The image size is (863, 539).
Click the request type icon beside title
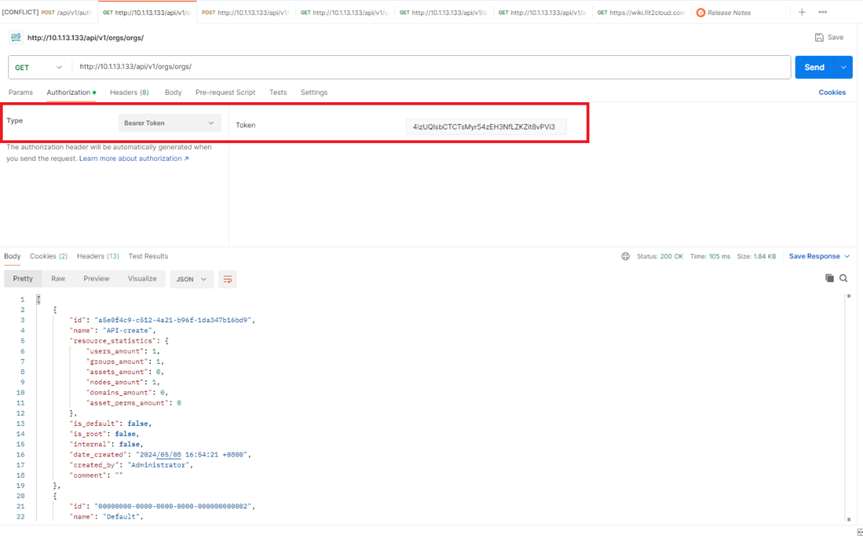pyautogui.click(x=15, y=38)
